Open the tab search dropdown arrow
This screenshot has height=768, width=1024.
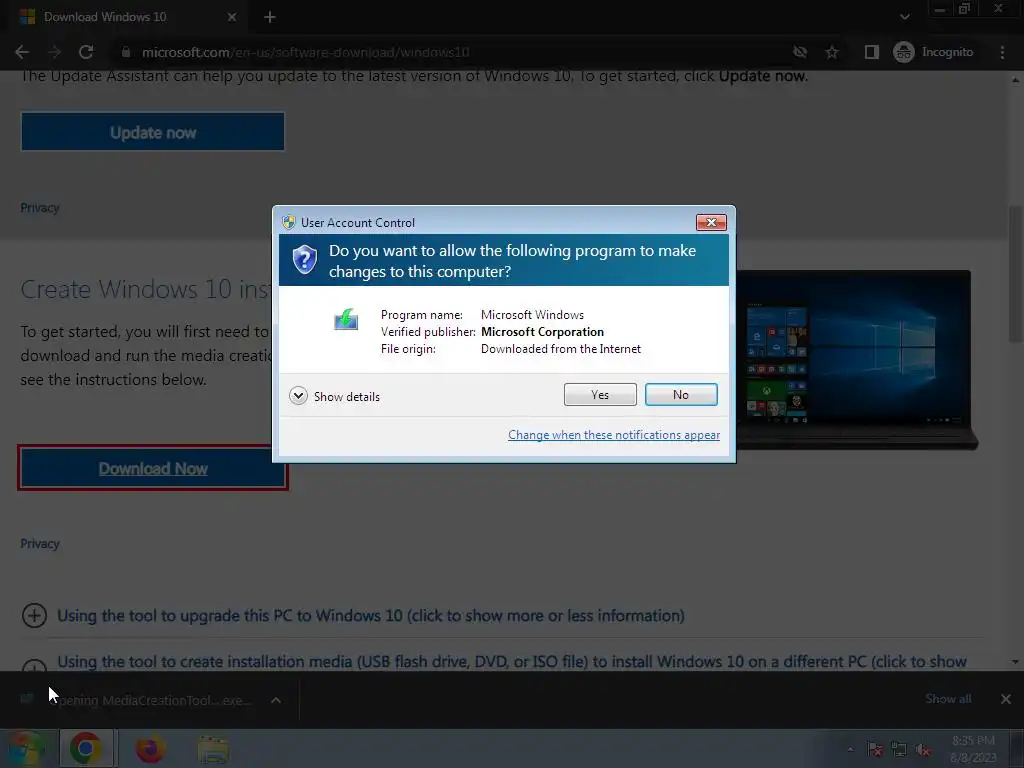coord(904,17)
